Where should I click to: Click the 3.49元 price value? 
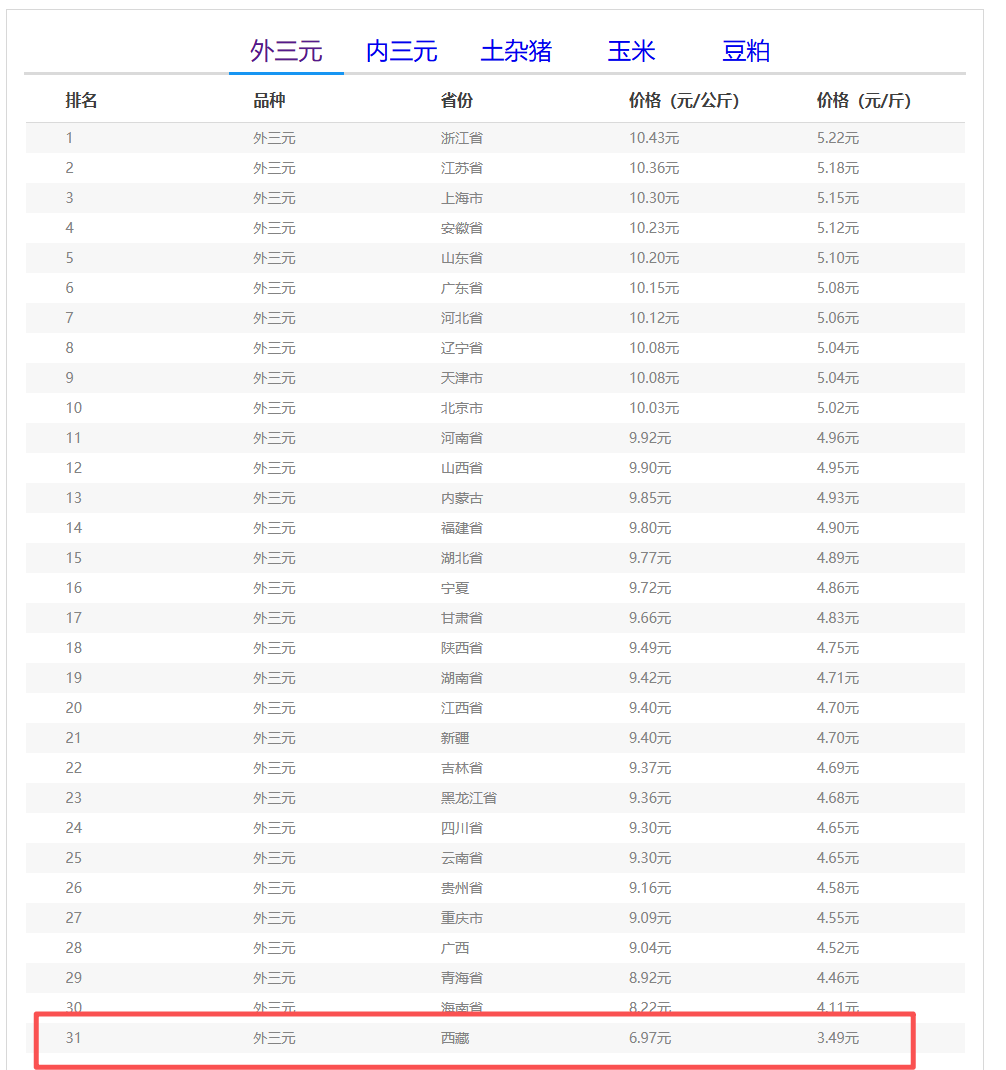point(837,1039)
